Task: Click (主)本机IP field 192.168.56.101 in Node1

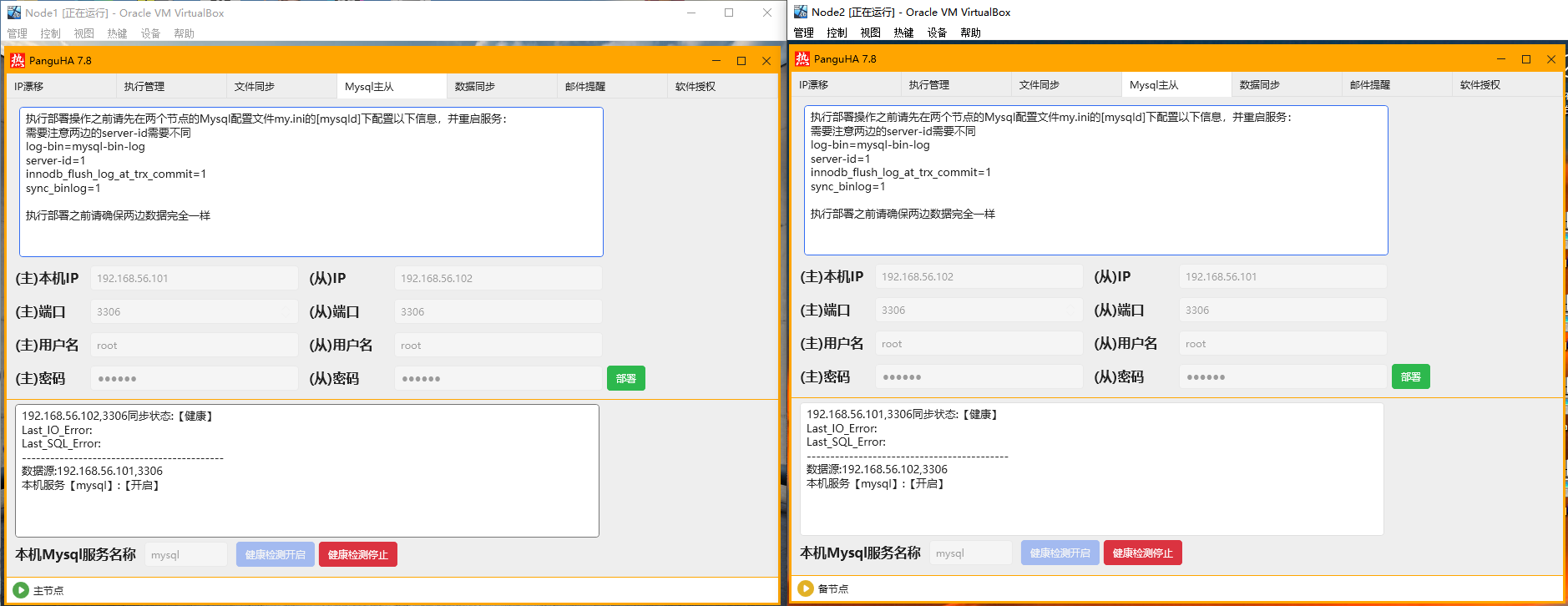Action: (195, 278)
